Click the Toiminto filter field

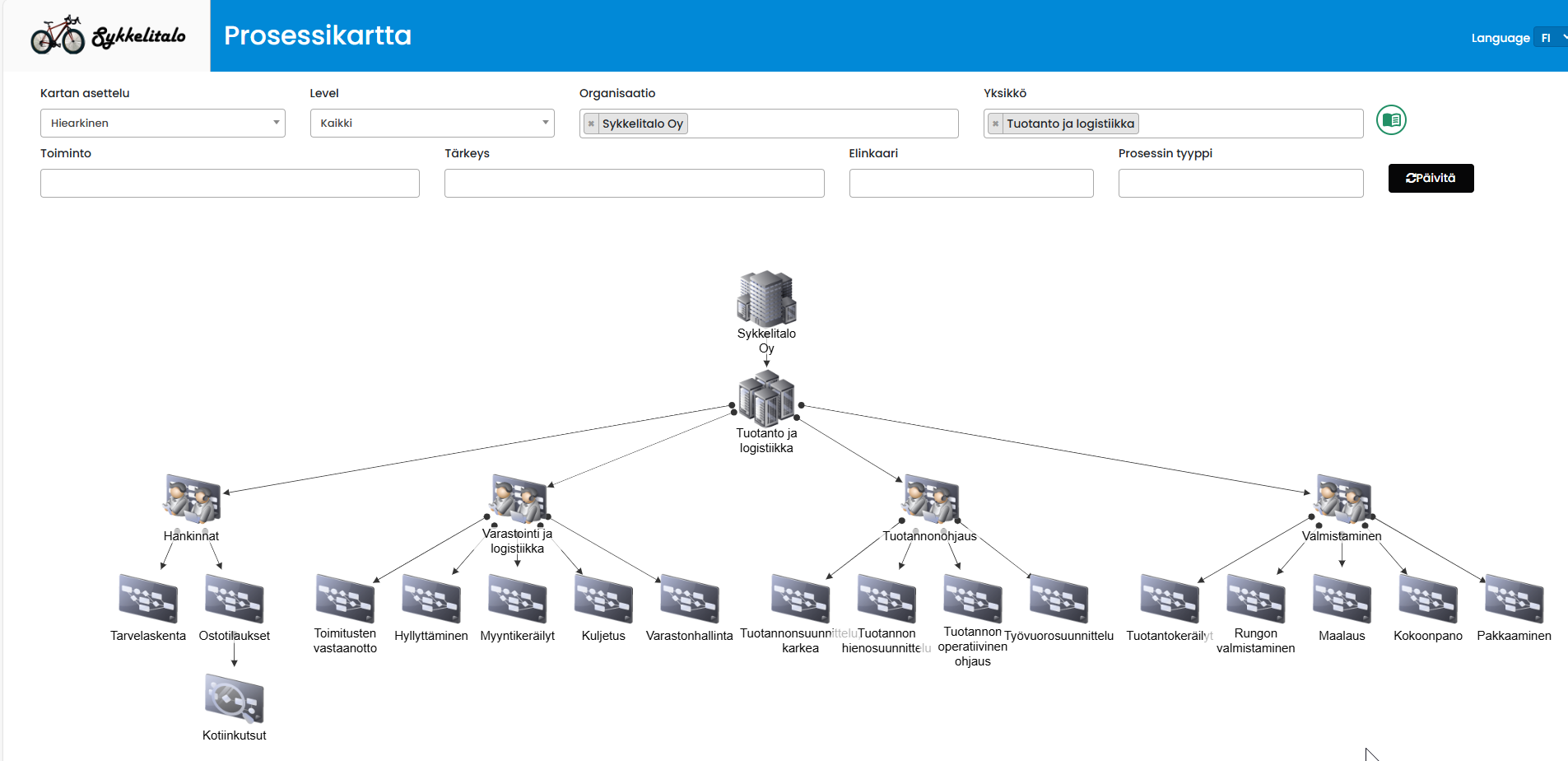tap(230, 183)
